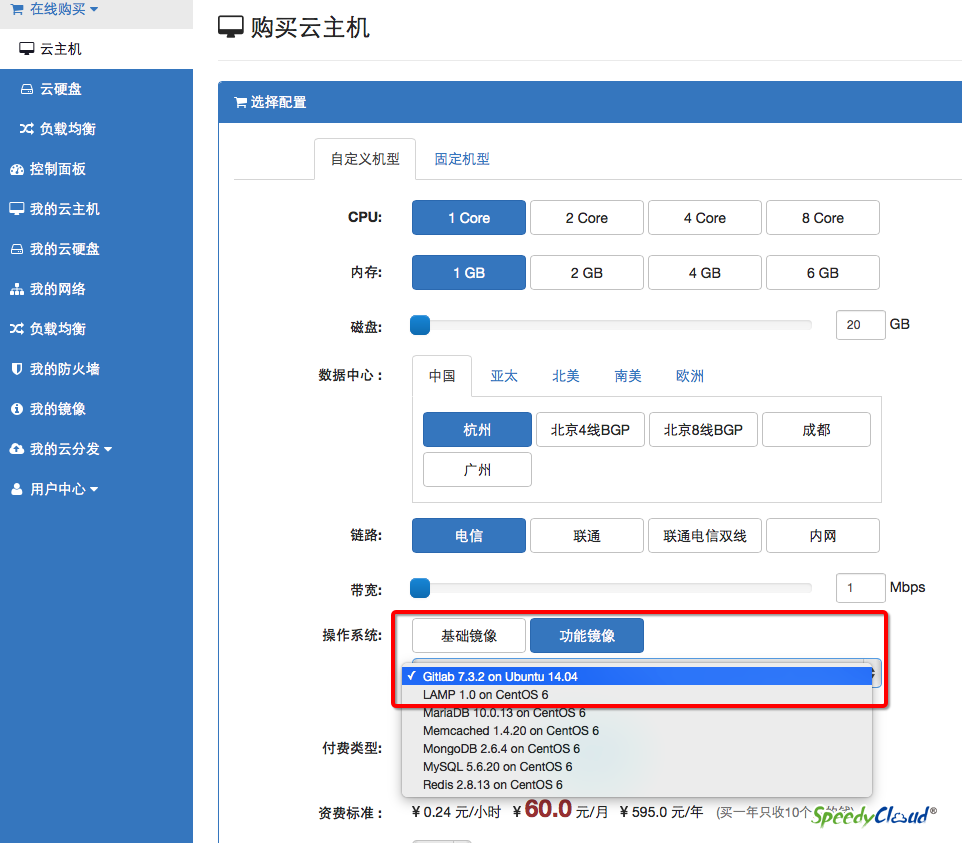Open the 南美 data center tab
Image resolution: width=962 pixels, height=843 pixels.
628,375
